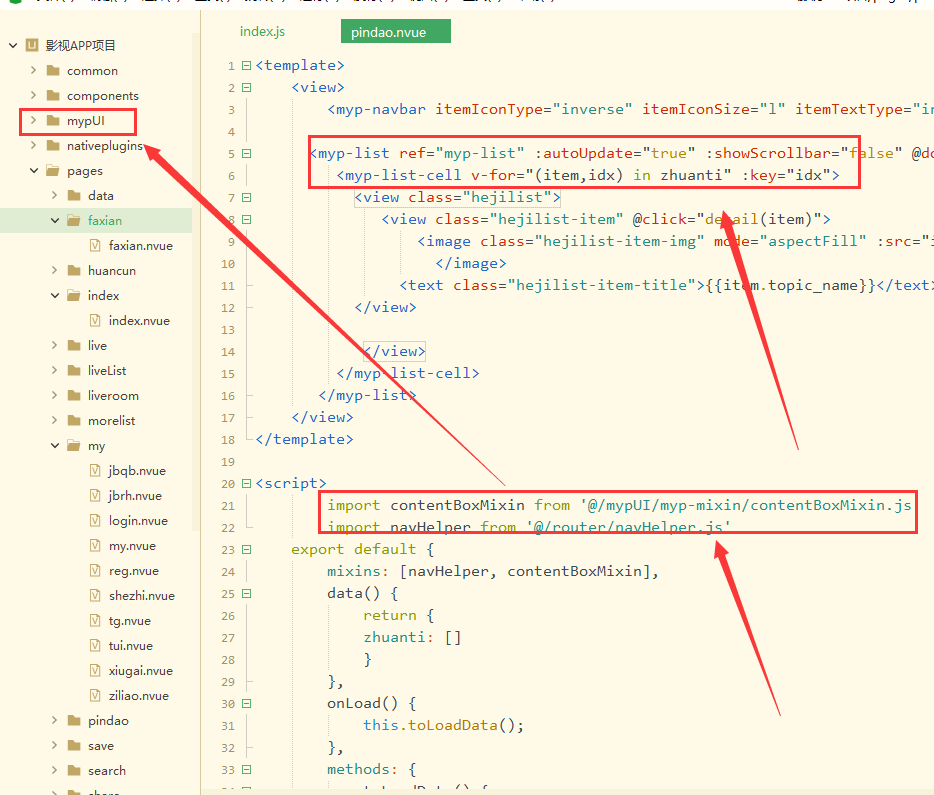Fold the methods block at line 33
The width and height of the screenshot is (934, 795).
pyautogui.click(x=247, y=770)
